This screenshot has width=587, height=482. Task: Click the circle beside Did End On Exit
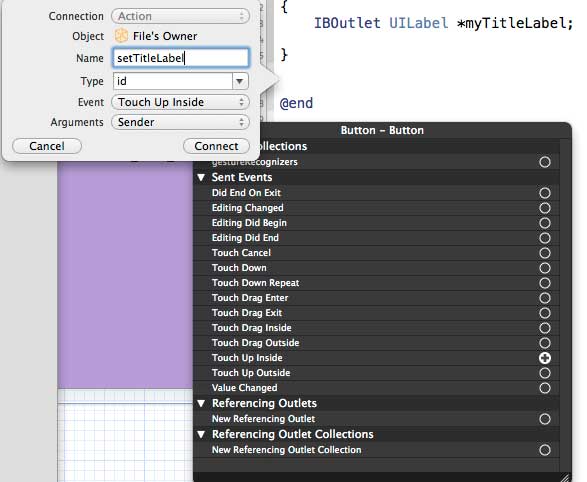(x=545, y=193)
